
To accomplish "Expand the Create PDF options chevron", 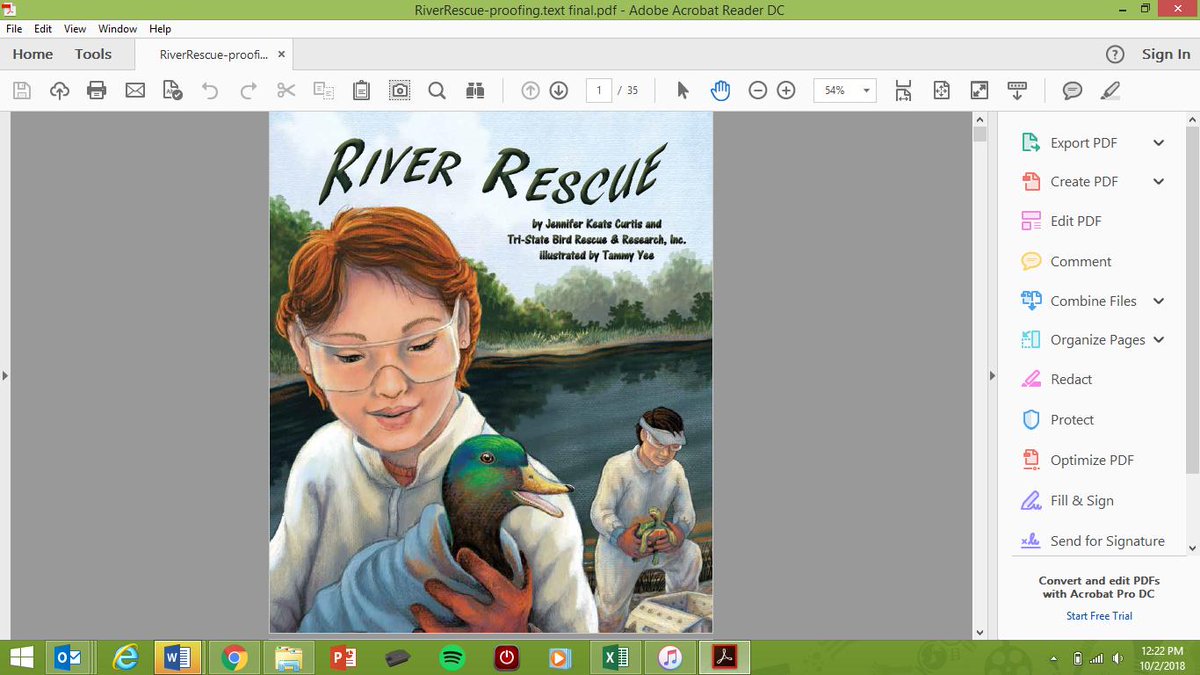I will tap(1158, 182).
